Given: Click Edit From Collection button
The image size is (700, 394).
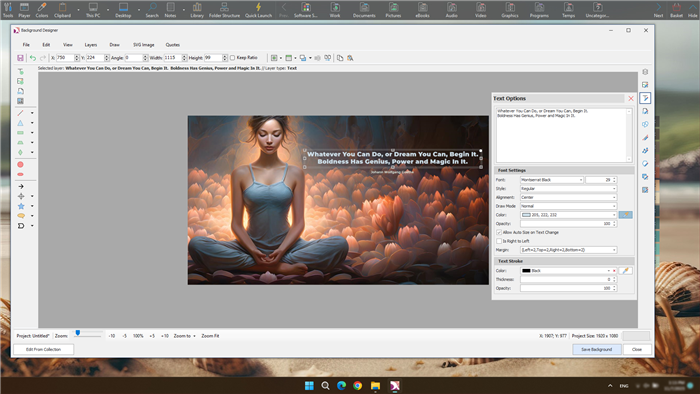Looking at the screenshot, I should (43, 349).
